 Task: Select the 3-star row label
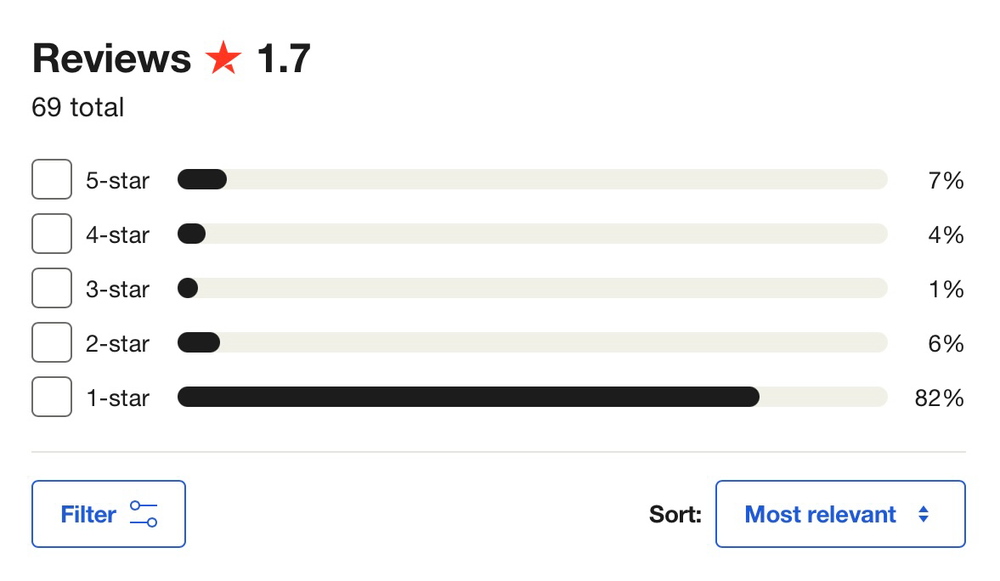(x=117, y=288)
